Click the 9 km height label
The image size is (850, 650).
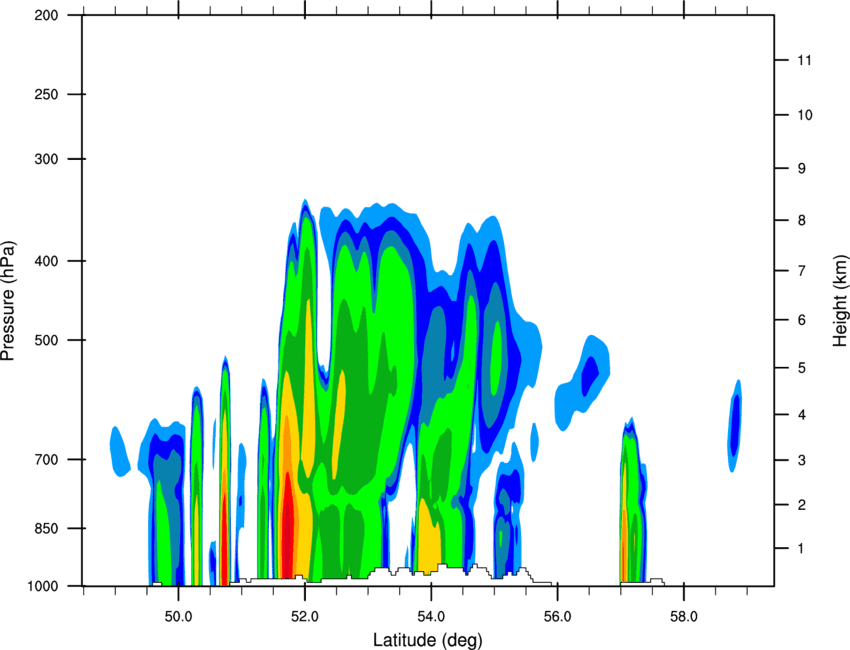pyautogui.click(x=802, y=169)
